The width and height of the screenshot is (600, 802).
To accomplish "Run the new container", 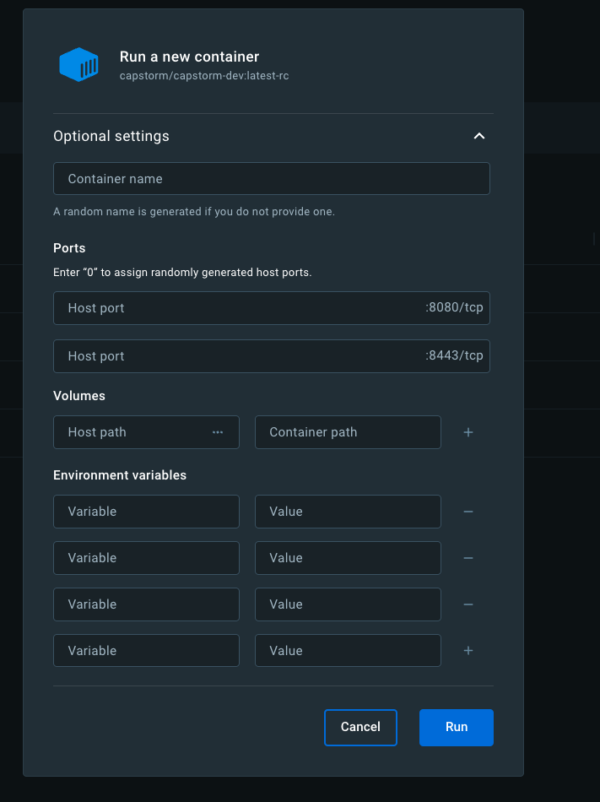I will 456,727.
